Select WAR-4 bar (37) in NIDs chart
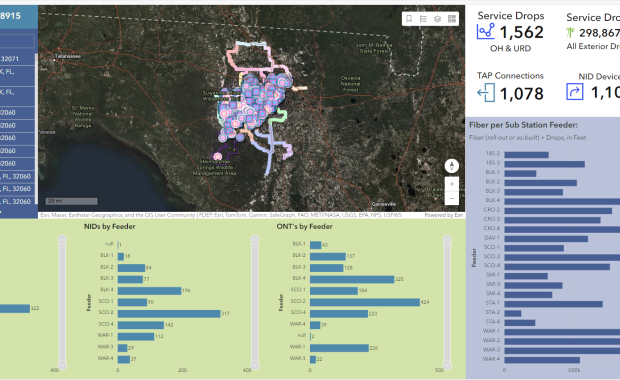Viewport: 620px width, 380px height. [124, 359]
